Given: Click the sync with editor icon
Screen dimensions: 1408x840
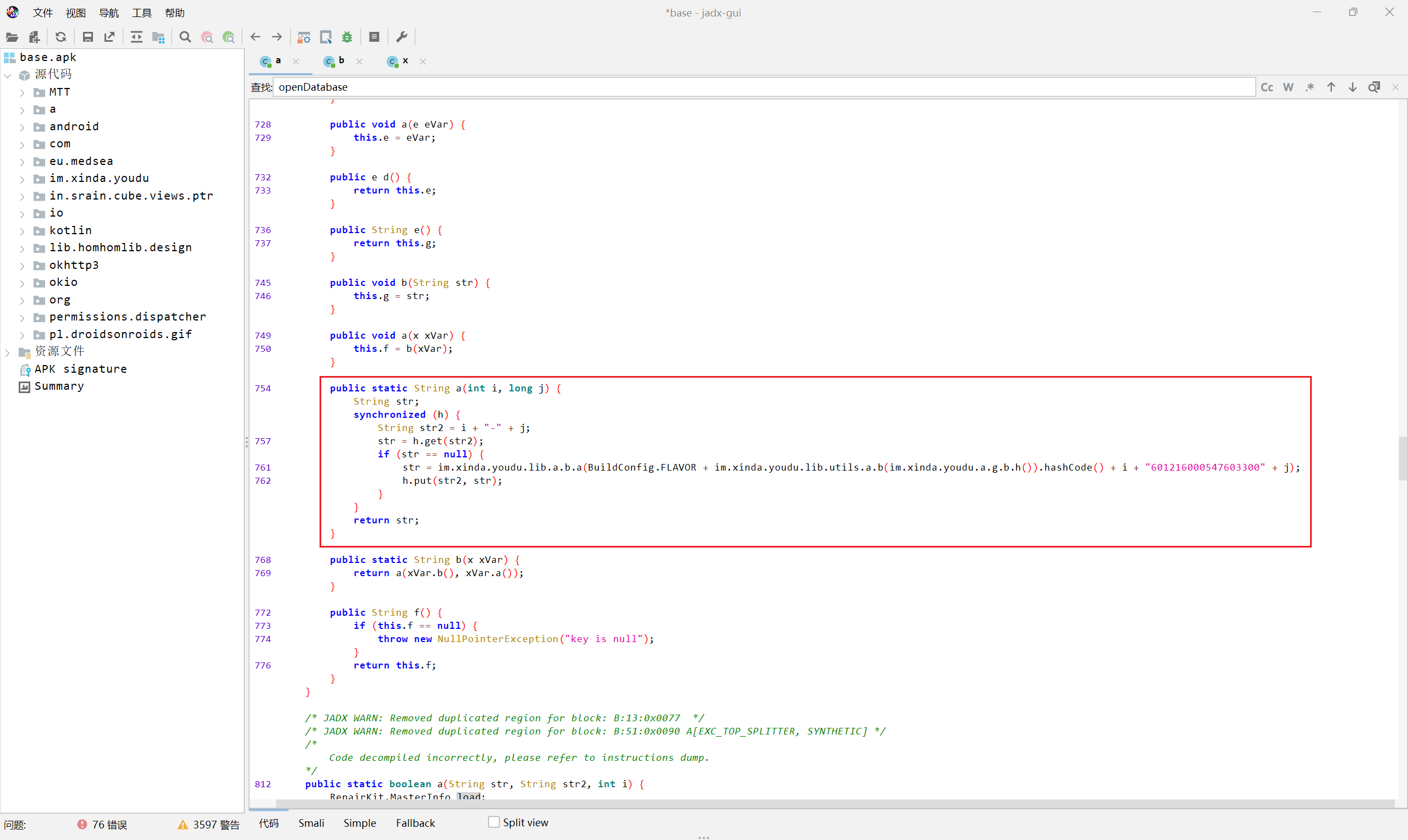Looking at the screenshot, I should (x=136, y=37).
